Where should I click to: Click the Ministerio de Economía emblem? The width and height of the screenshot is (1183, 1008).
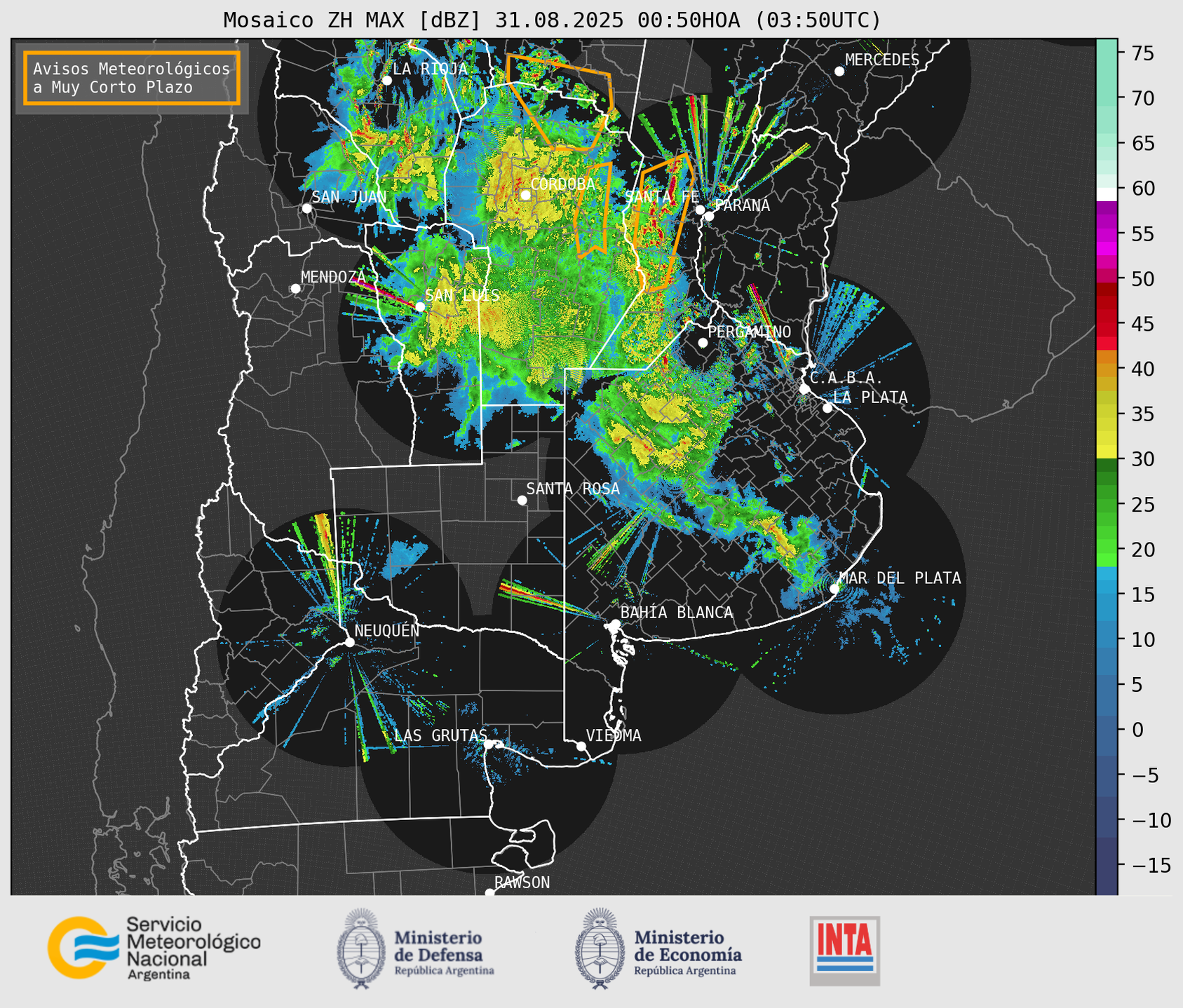click(600, 948)
